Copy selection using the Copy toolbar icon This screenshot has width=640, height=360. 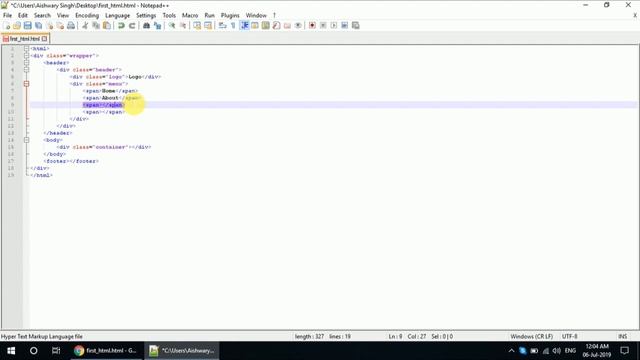tap(96, 26)
